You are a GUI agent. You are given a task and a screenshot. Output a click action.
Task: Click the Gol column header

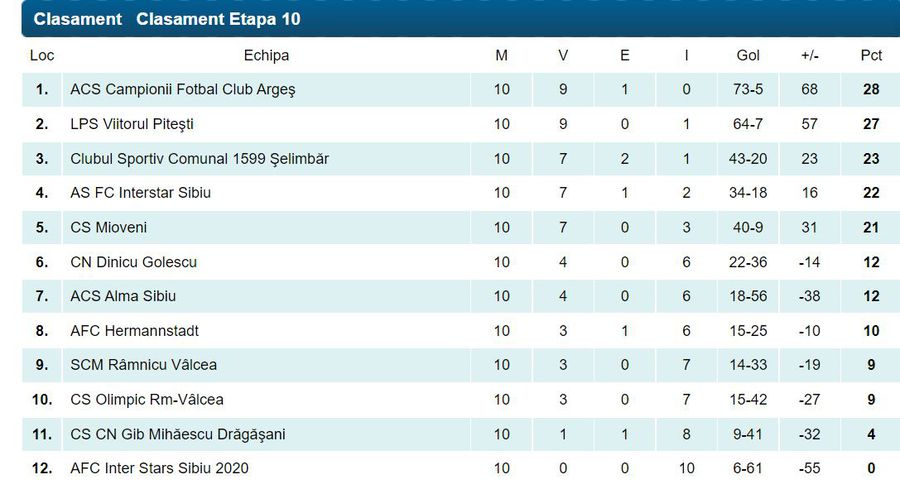[748, 56]
